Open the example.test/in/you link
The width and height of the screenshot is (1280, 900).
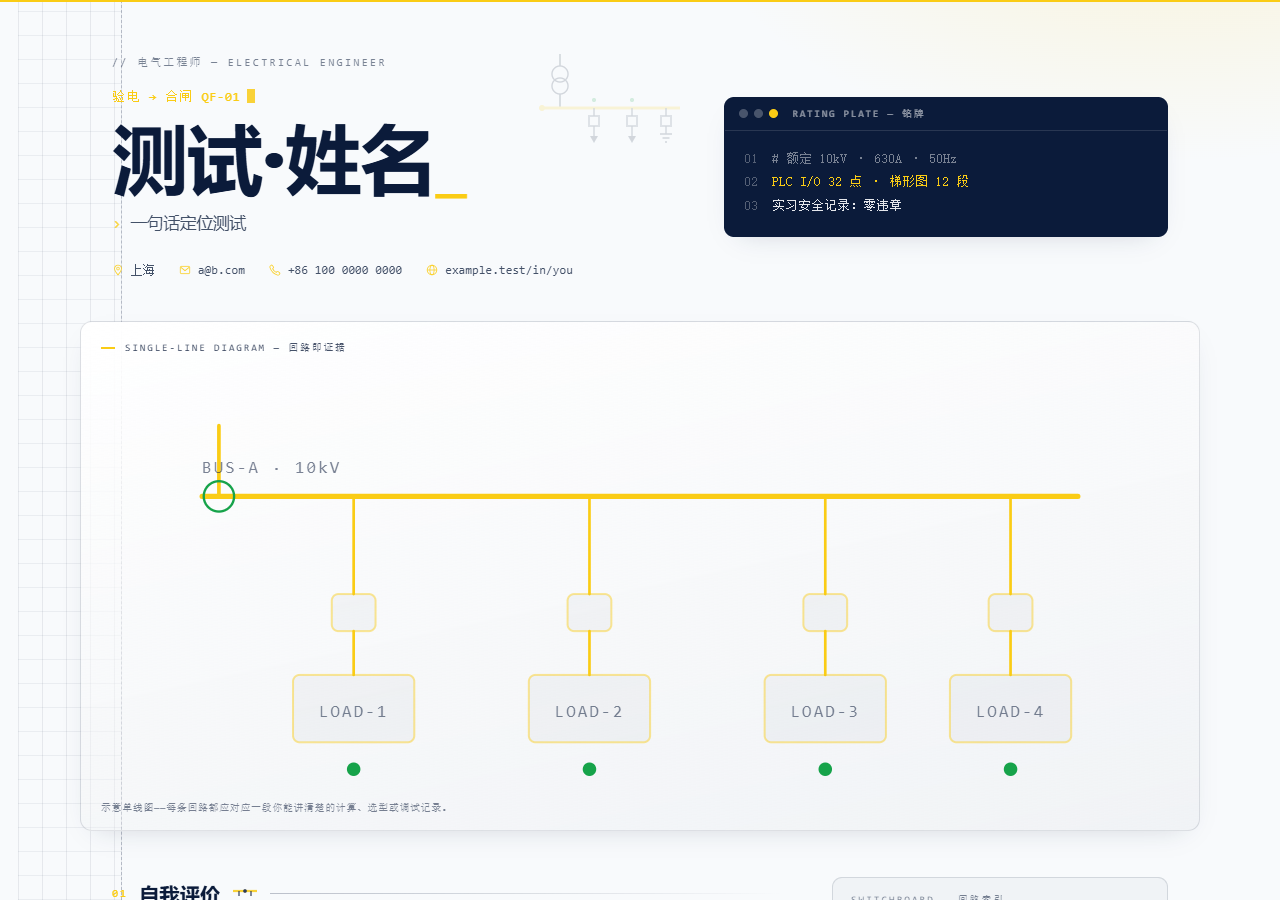coord(509,270)
